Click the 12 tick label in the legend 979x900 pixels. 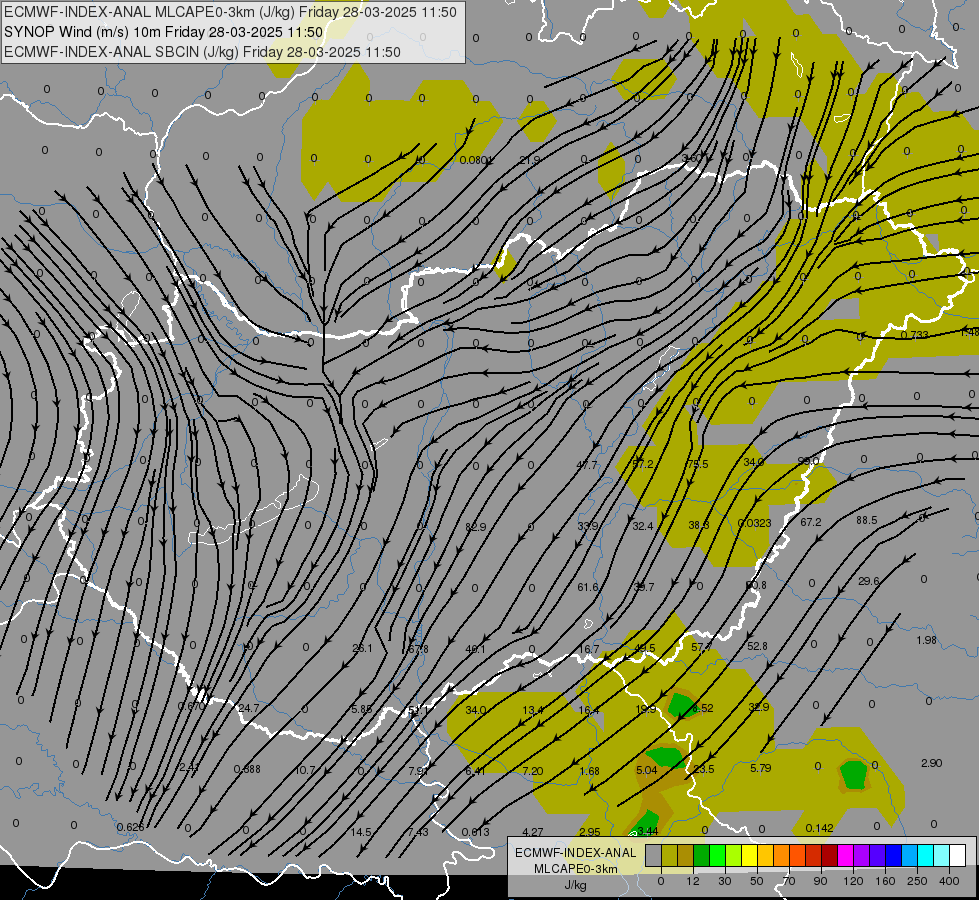click(x=693, y=881)
